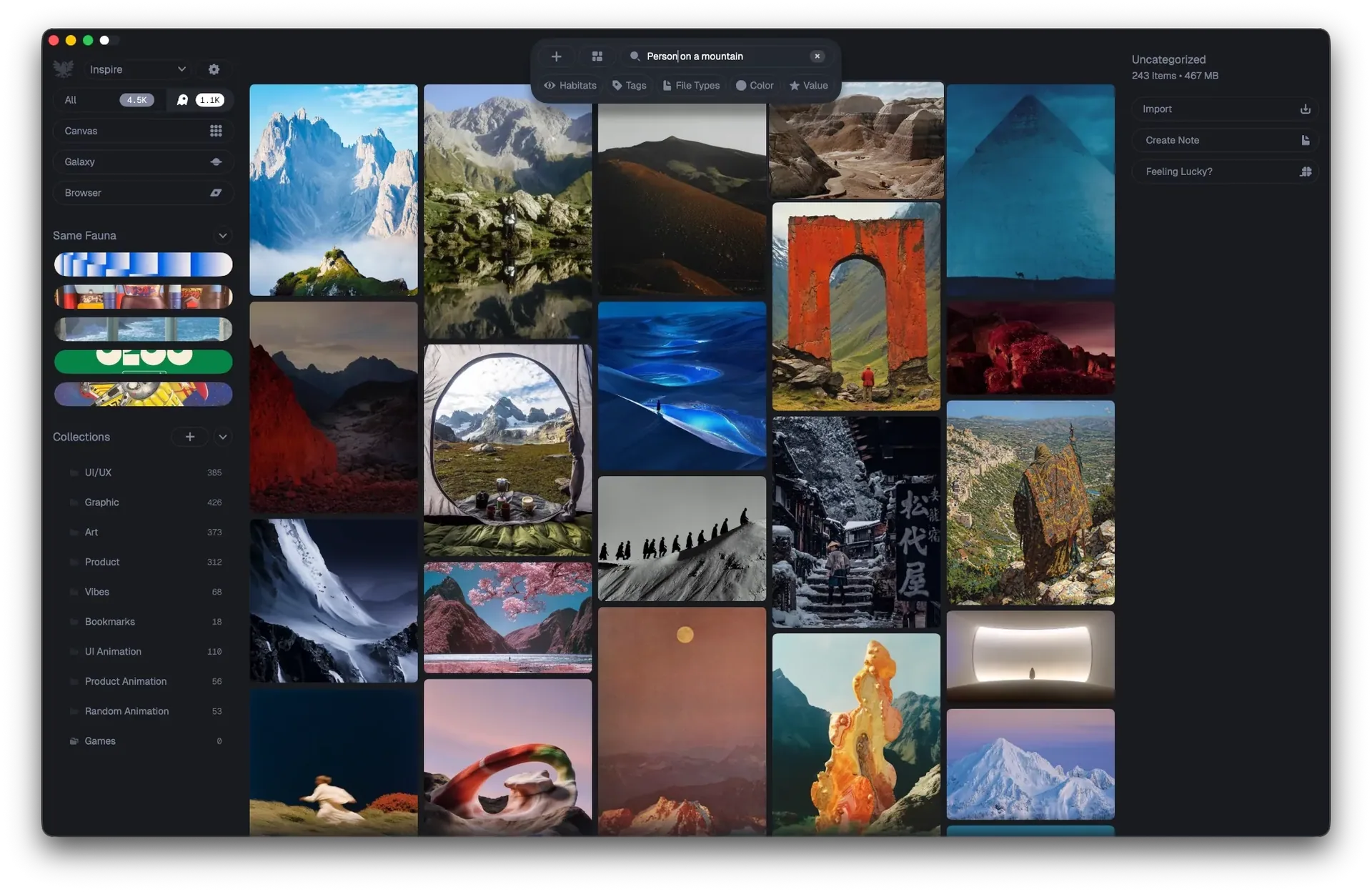Click the plus icon in the search toolbar
The width and height of the screenshot is (1372, 892).
click(557, 56)
